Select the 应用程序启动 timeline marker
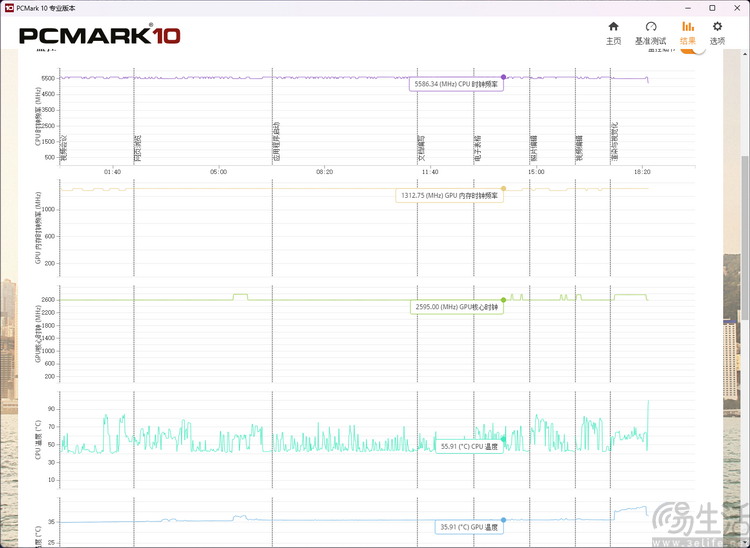Screen dimensions: 750x548 [276, 142]
